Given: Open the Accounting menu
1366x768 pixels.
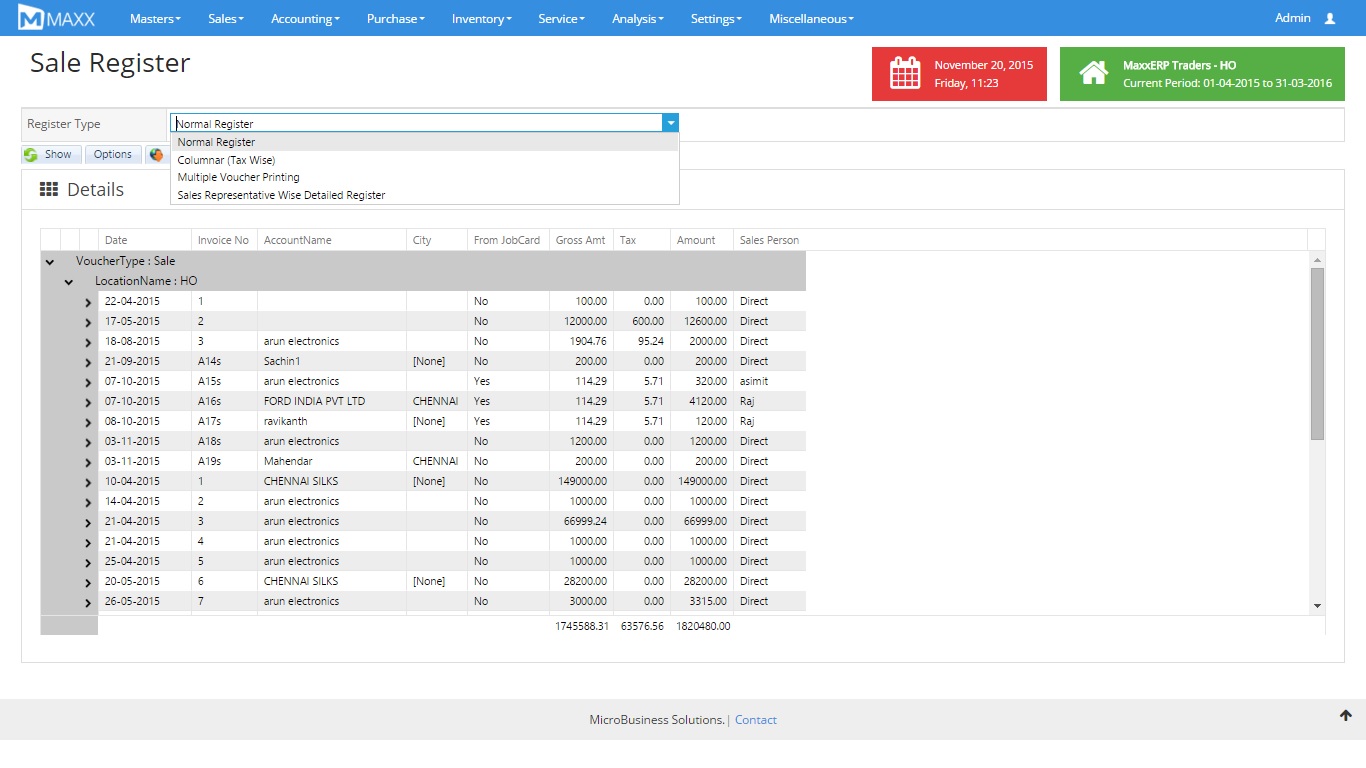Looking at the screenshot, I should [305, 19].
